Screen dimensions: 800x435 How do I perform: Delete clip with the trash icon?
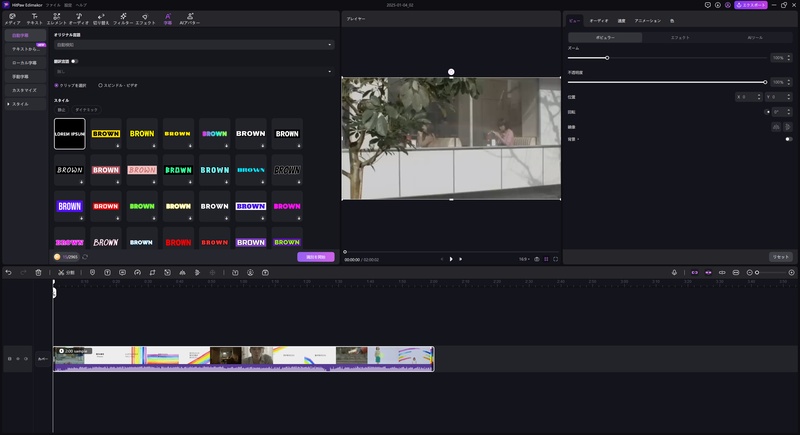pos(38,273)
